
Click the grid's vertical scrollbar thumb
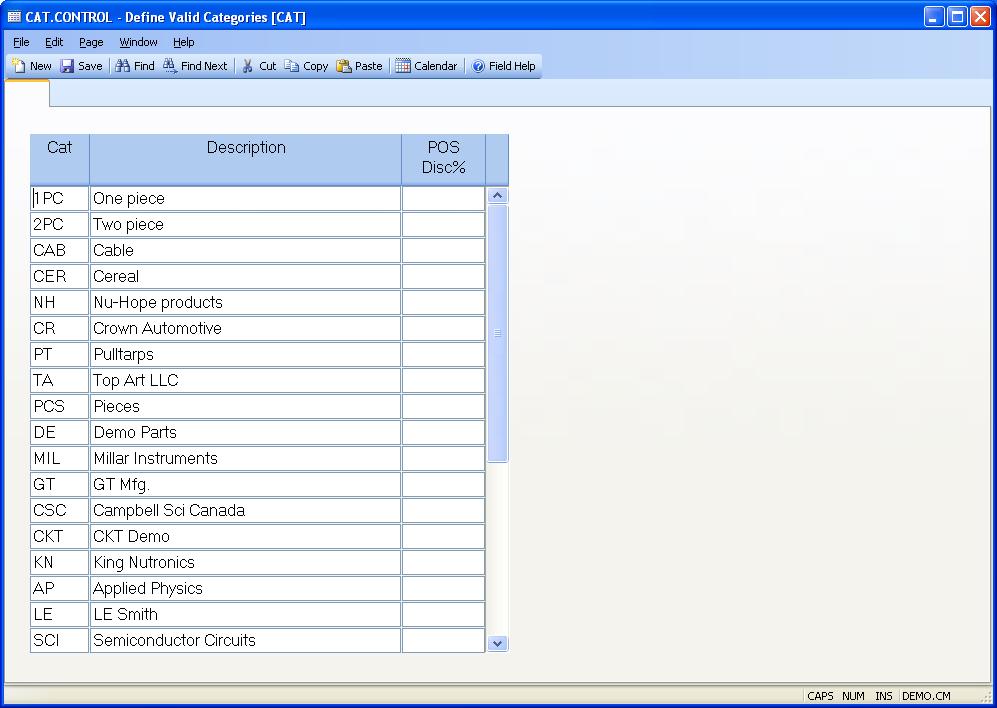pos(498,333)
